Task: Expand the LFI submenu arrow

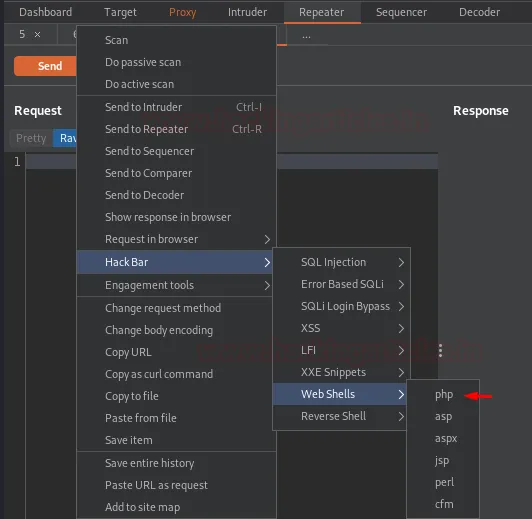Action: click(401, 350)
